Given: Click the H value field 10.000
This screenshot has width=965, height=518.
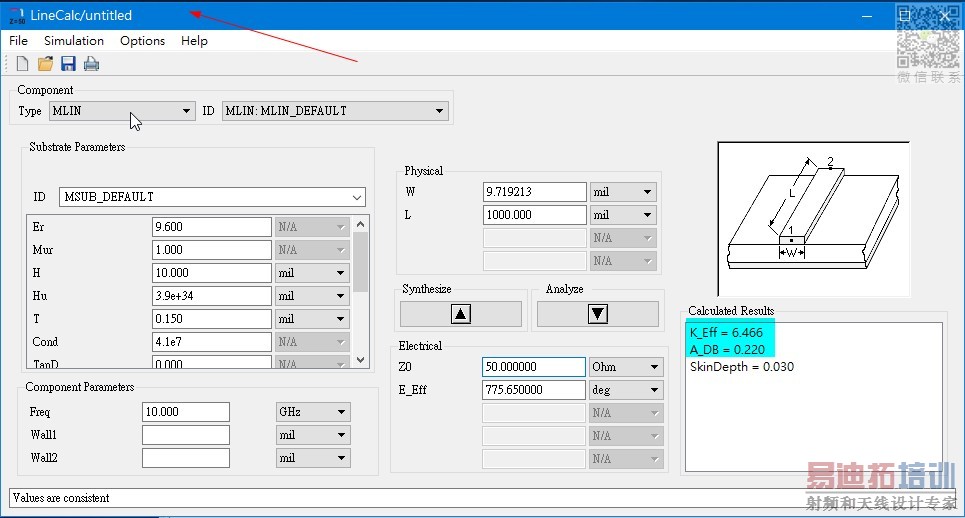Looking at the screenshot, I should 211,273.
